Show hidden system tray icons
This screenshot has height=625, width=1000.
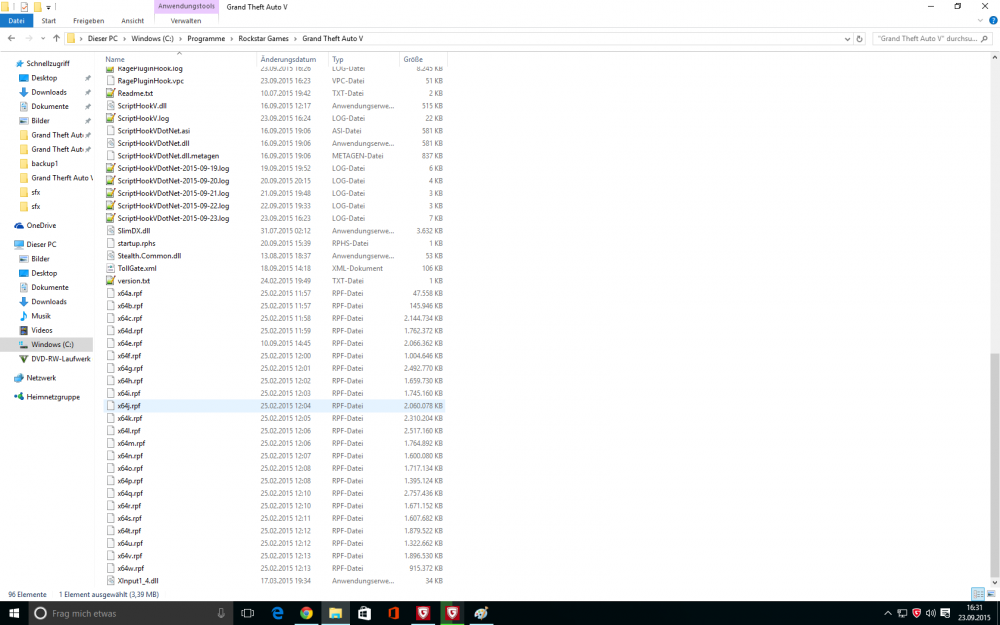(888, 613)
